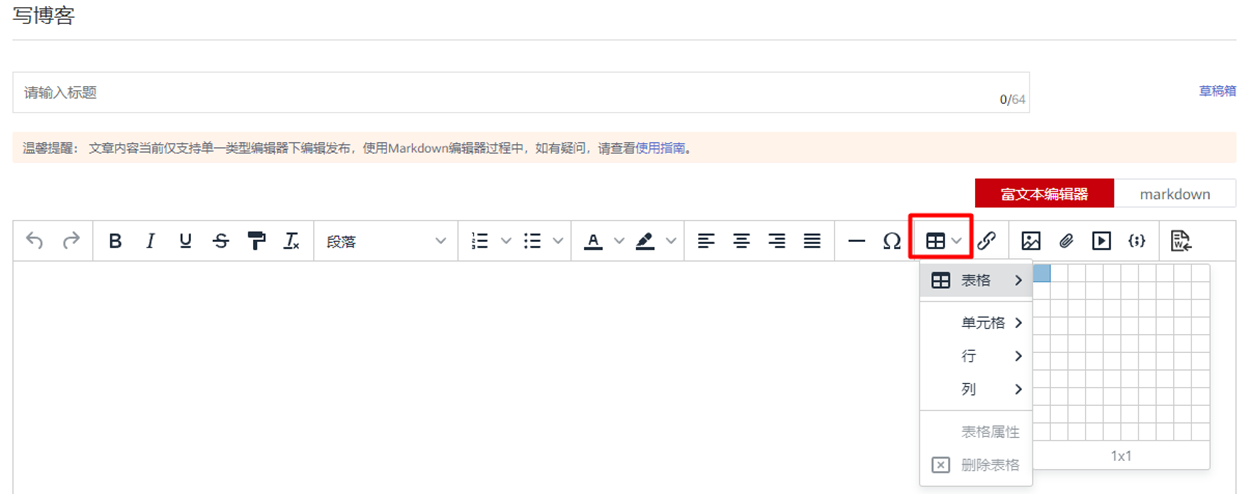
Task: Click the 写博客 page heading
Action: click(43, 17)
